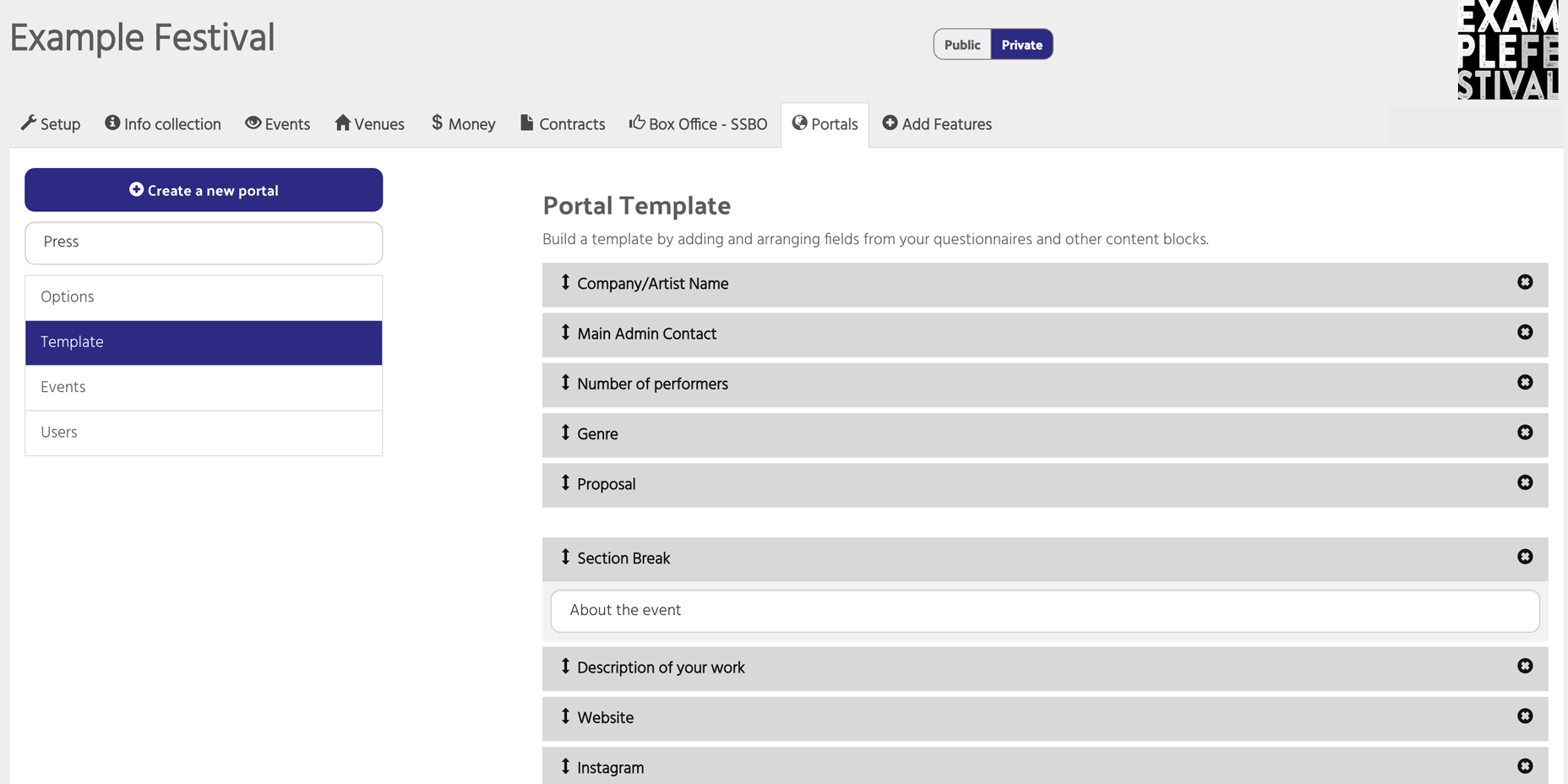Image resolution: width=1568 pixels, height=784 pixels.
Task: Remove the Description of your work field
Action: [1525, 666]
